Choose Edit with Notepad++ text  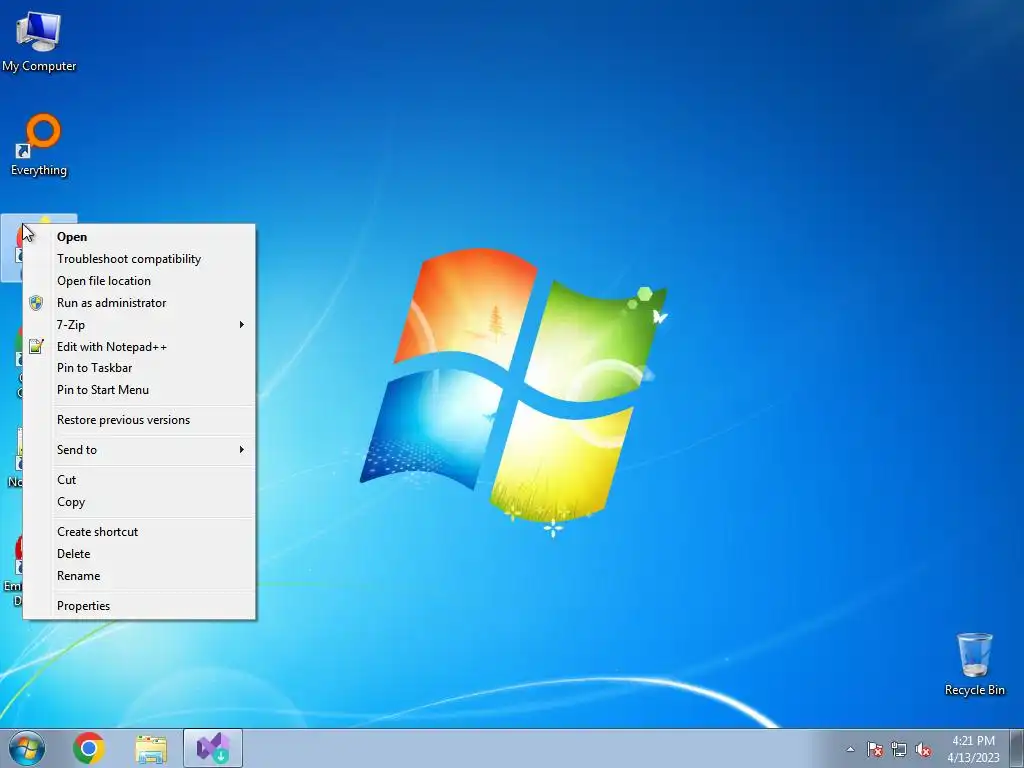point(112,347)
